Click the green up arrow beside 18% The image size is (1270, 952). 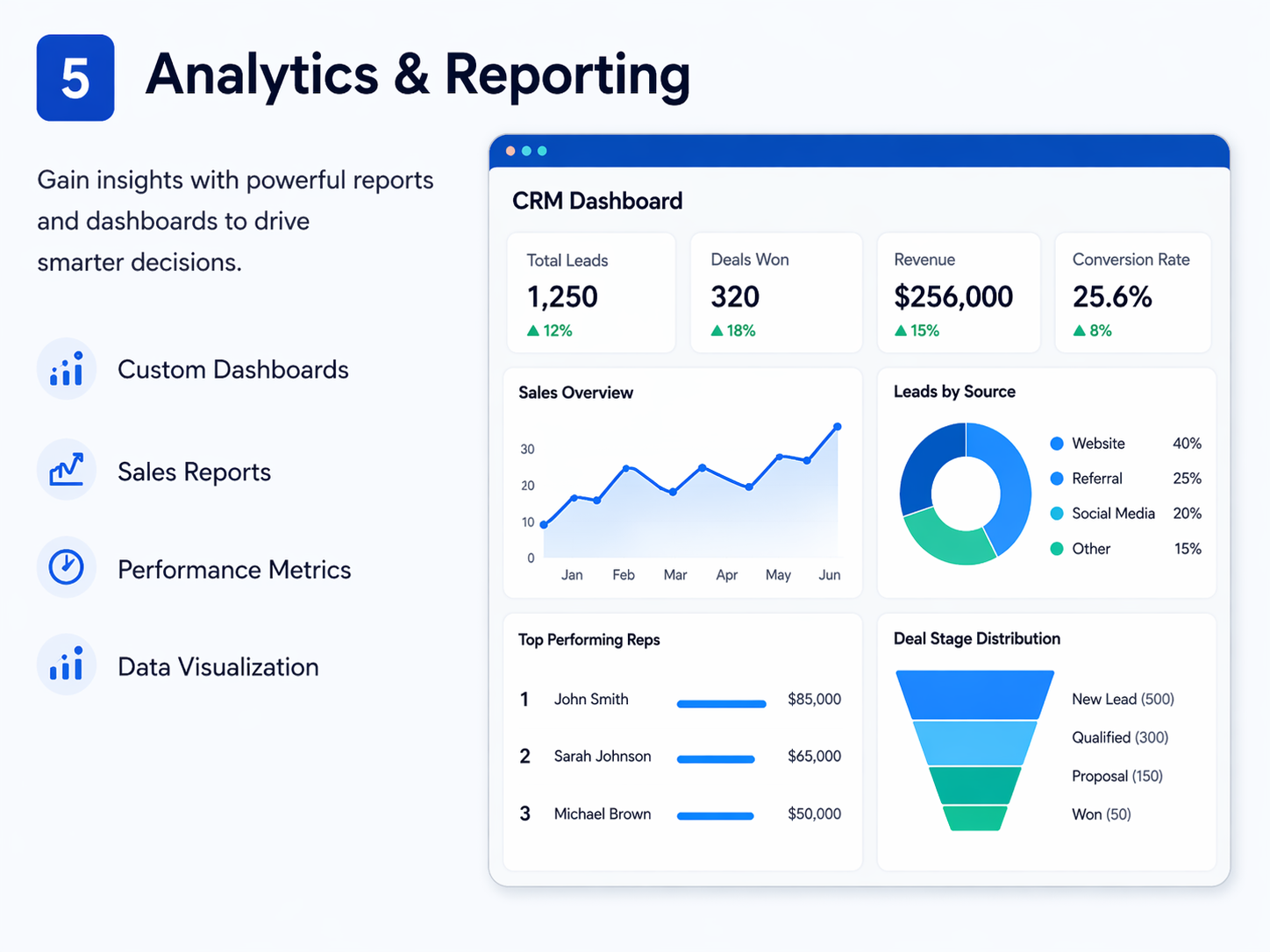tap(717, 330)
